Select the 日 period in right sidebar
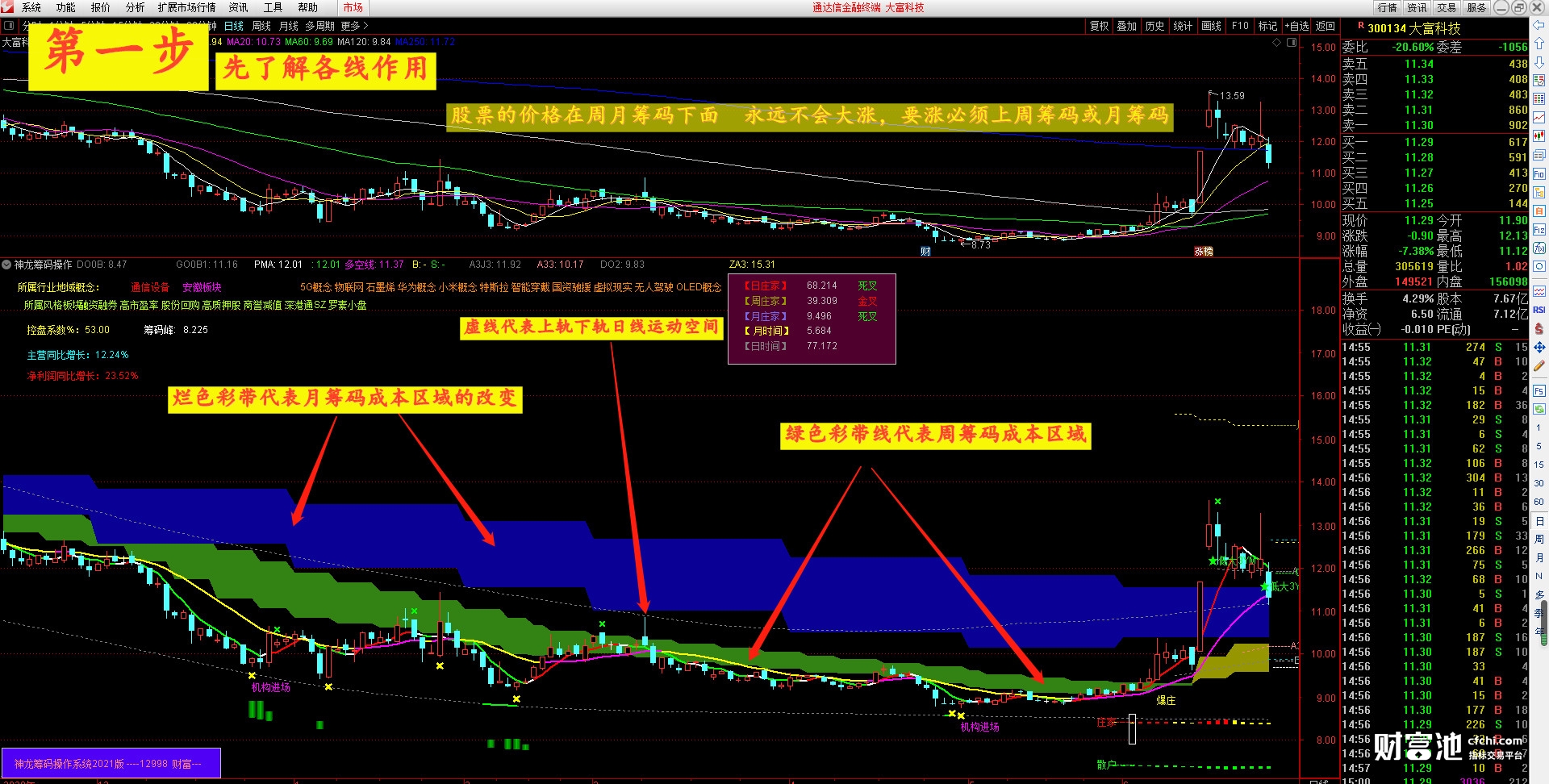Screen dimensions: 1549x784 1539,521
